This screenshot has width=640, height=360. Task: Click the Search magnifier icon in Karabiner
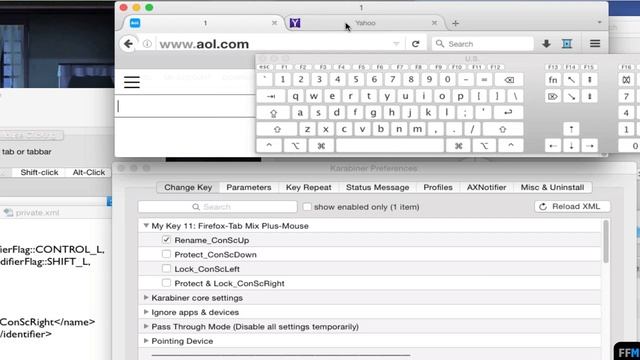click(x=196, y=207)
